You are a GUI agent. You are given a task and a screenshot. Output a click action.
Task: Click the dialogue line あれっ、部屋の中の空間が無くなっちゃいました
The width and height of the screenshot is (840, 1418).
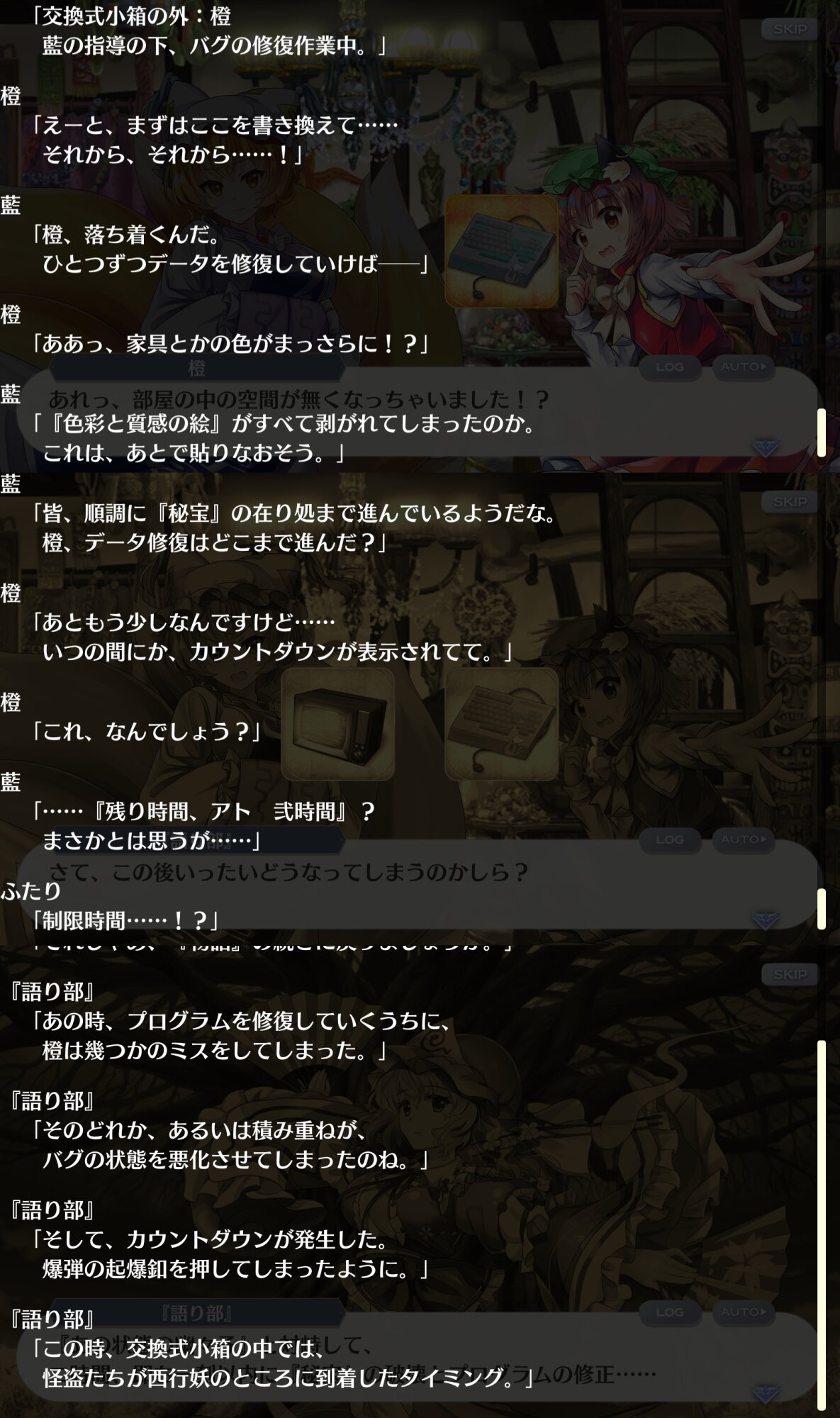(x=298, y=400)
